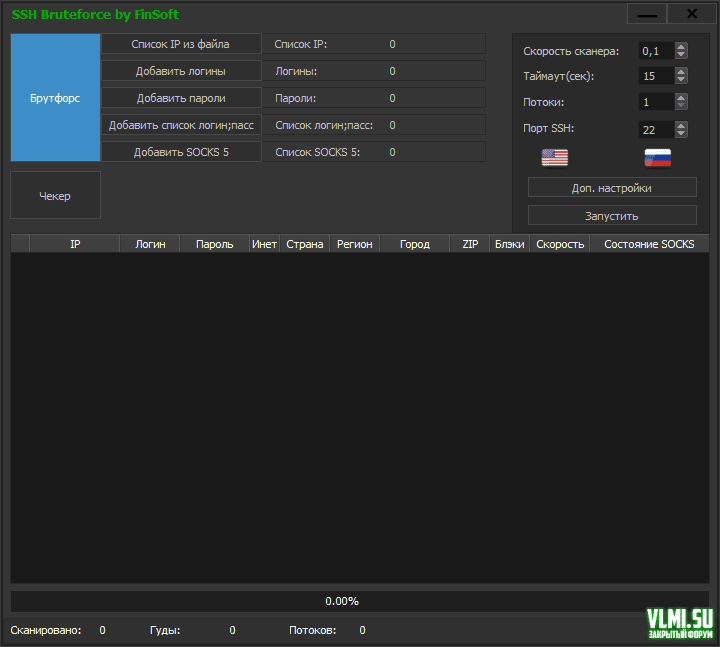Open Доп. настройки settings

click(x=612, y=188)
